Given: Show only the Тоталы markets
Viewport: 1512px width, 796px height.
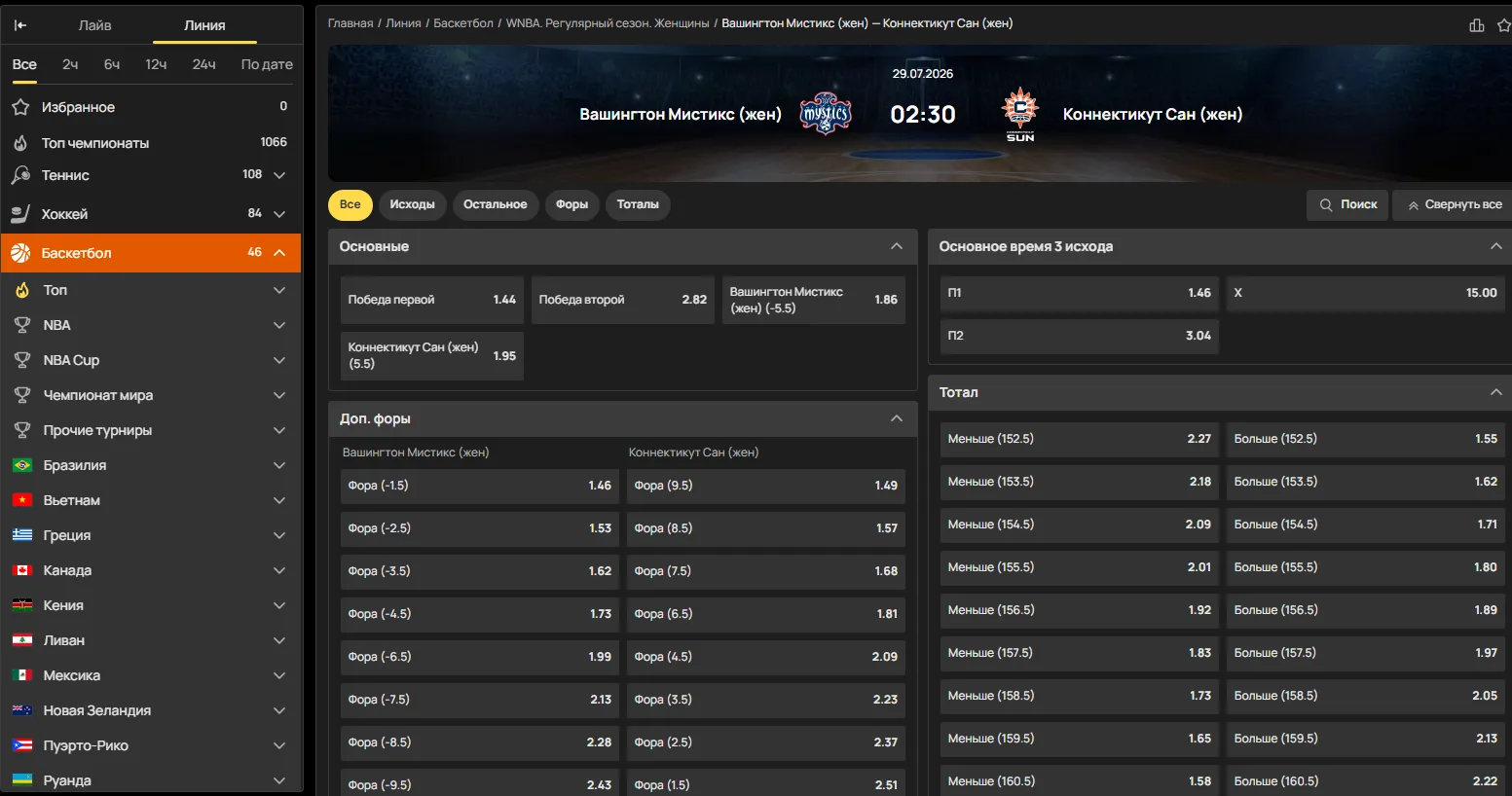Looking at the screenshot, I should coord(638,204).
